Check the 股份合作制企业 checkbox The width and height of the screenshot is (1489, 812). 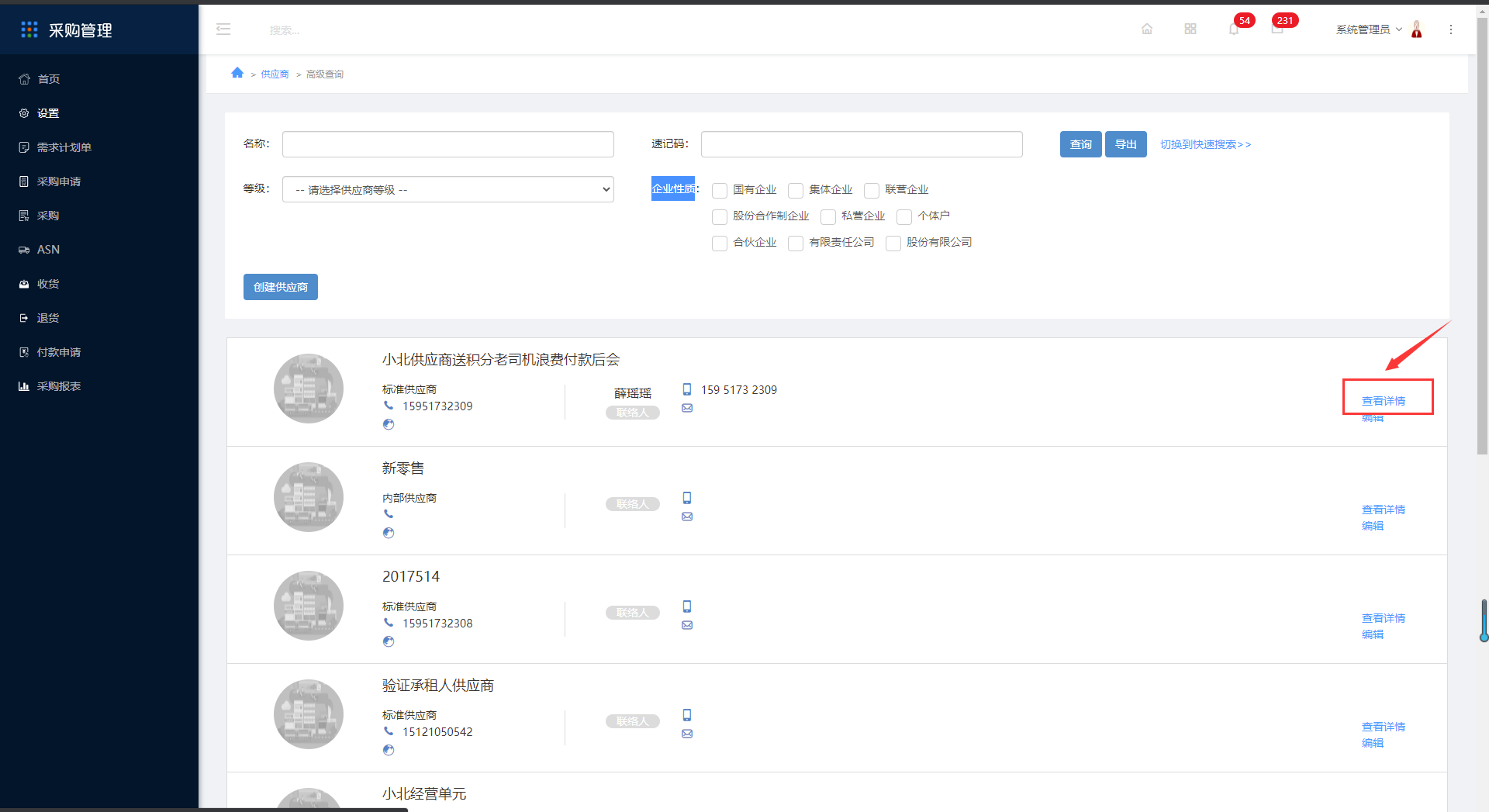pyautogui.click(x=720, y=217)
